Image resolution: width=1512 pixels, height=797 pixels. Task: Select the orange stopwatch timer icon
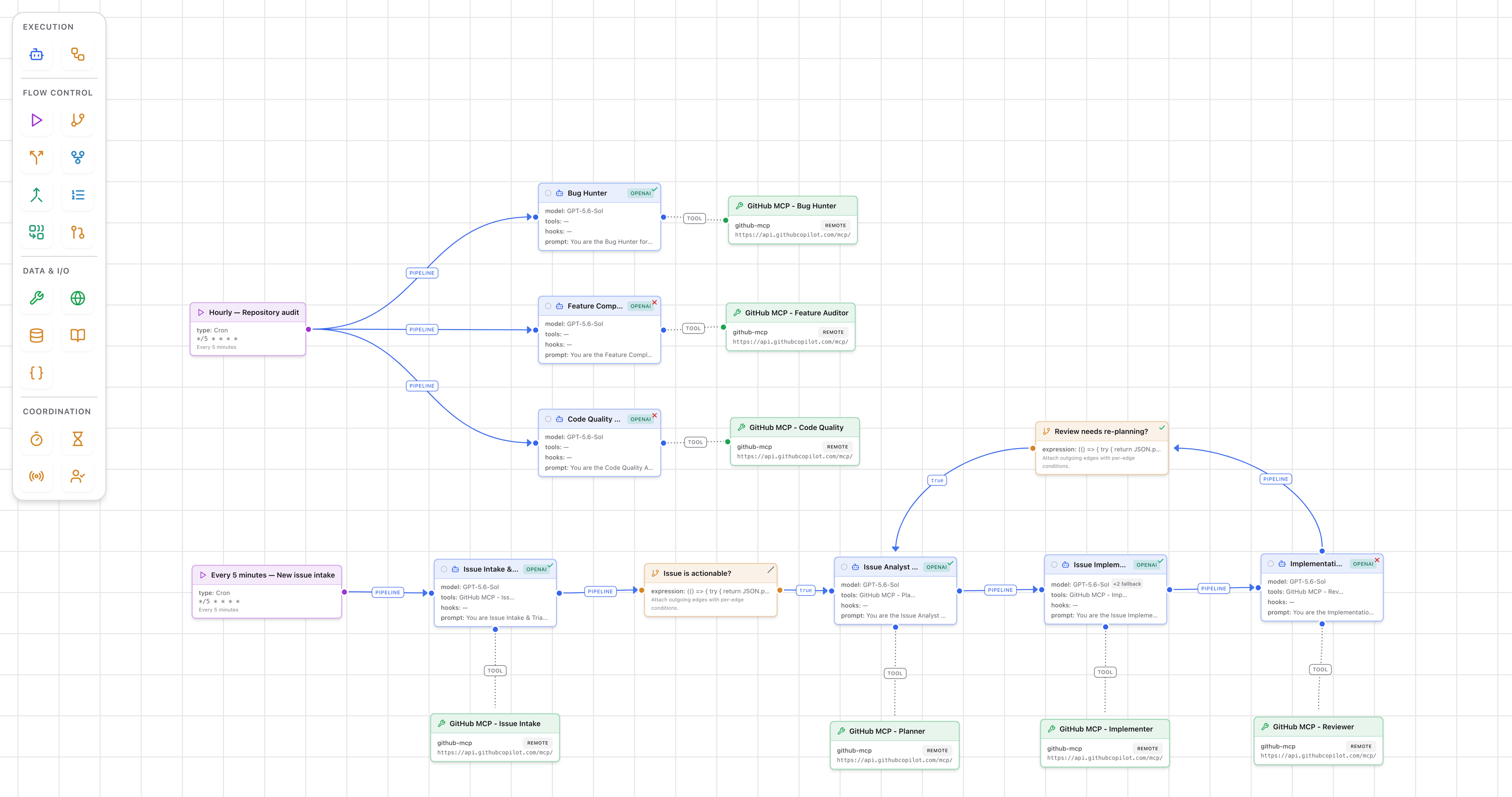point(36,439)
